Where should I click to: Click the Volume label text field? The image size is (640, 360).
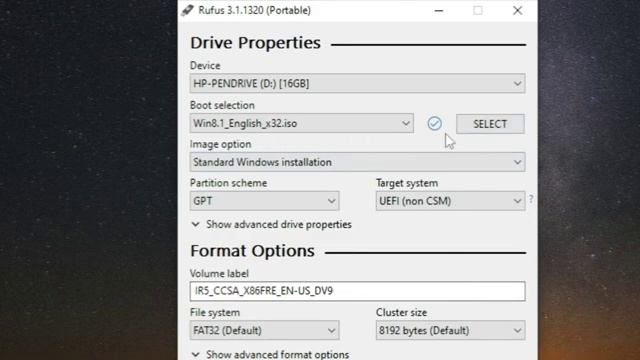click(x=357, y=291)
